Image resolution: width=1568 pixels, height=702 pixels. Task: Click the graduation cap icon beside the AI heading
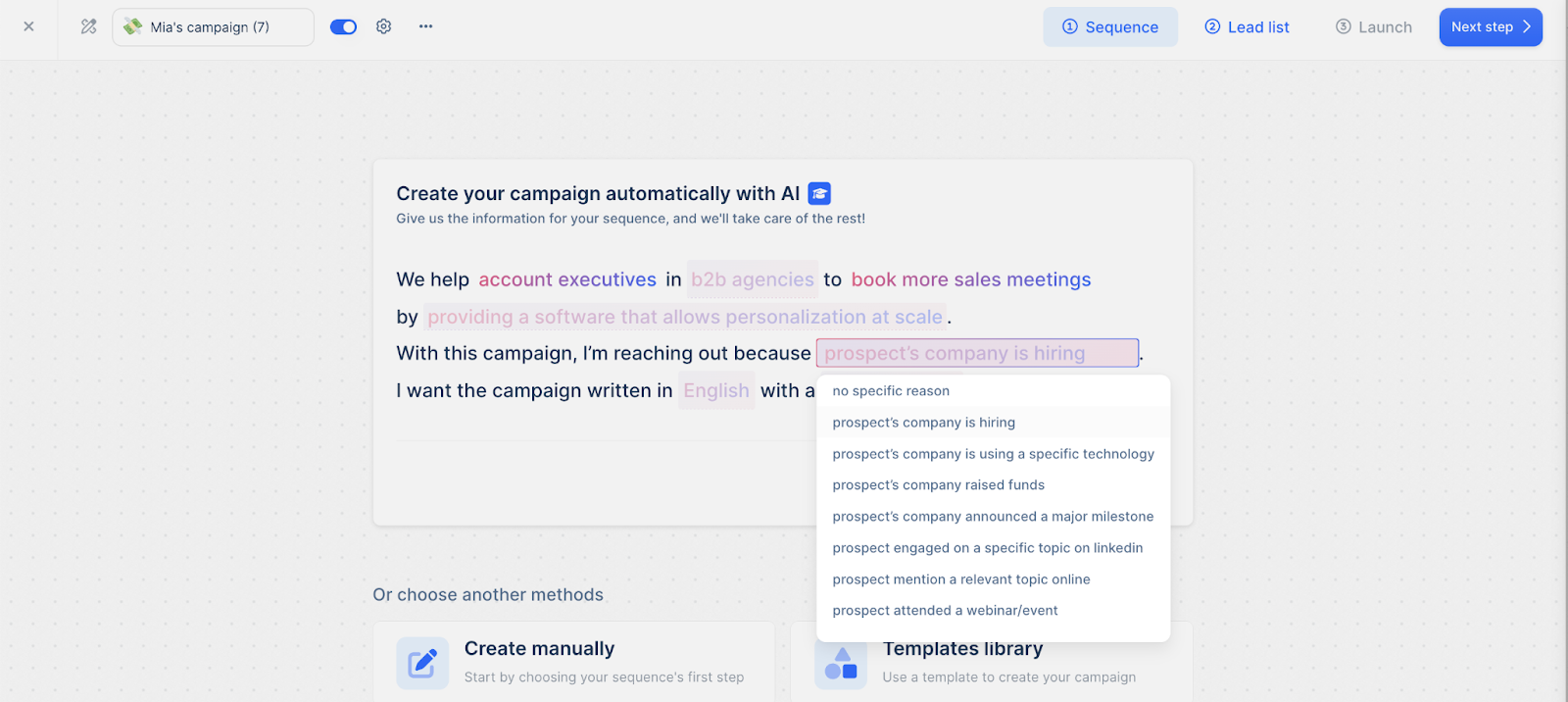(x=819, y=194)
